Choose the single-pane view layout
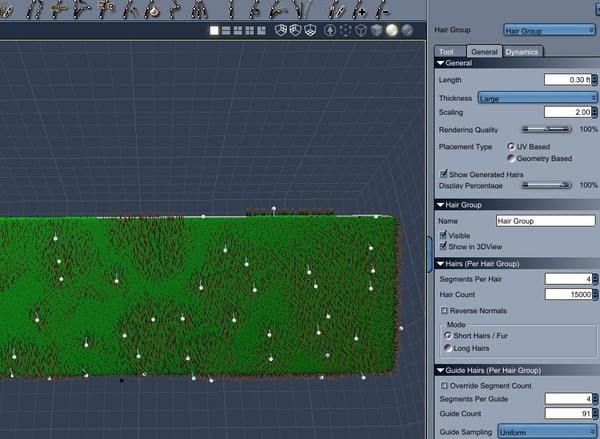The height and width of the screenshot is (439, 600). tap(214, 31)
